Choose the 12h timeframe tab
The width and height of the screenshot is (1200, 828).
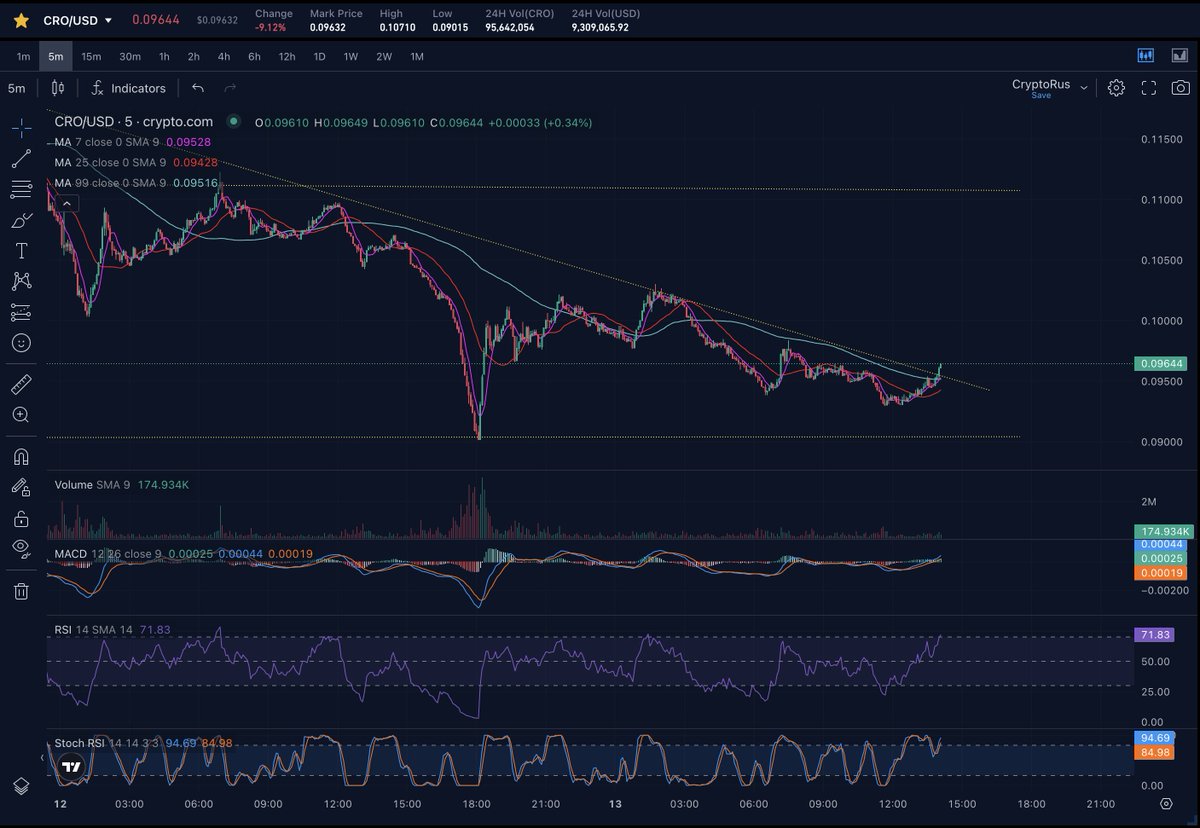(287, 57)
